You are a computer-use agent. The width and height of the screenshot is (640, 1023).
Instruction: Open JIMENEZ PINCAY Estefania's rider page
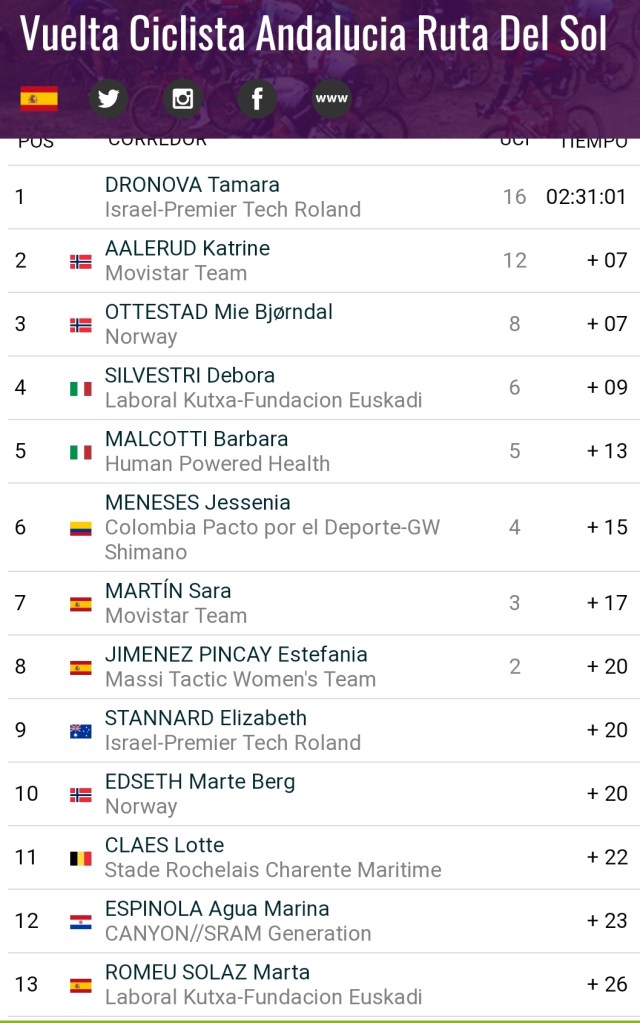(236, 655)
